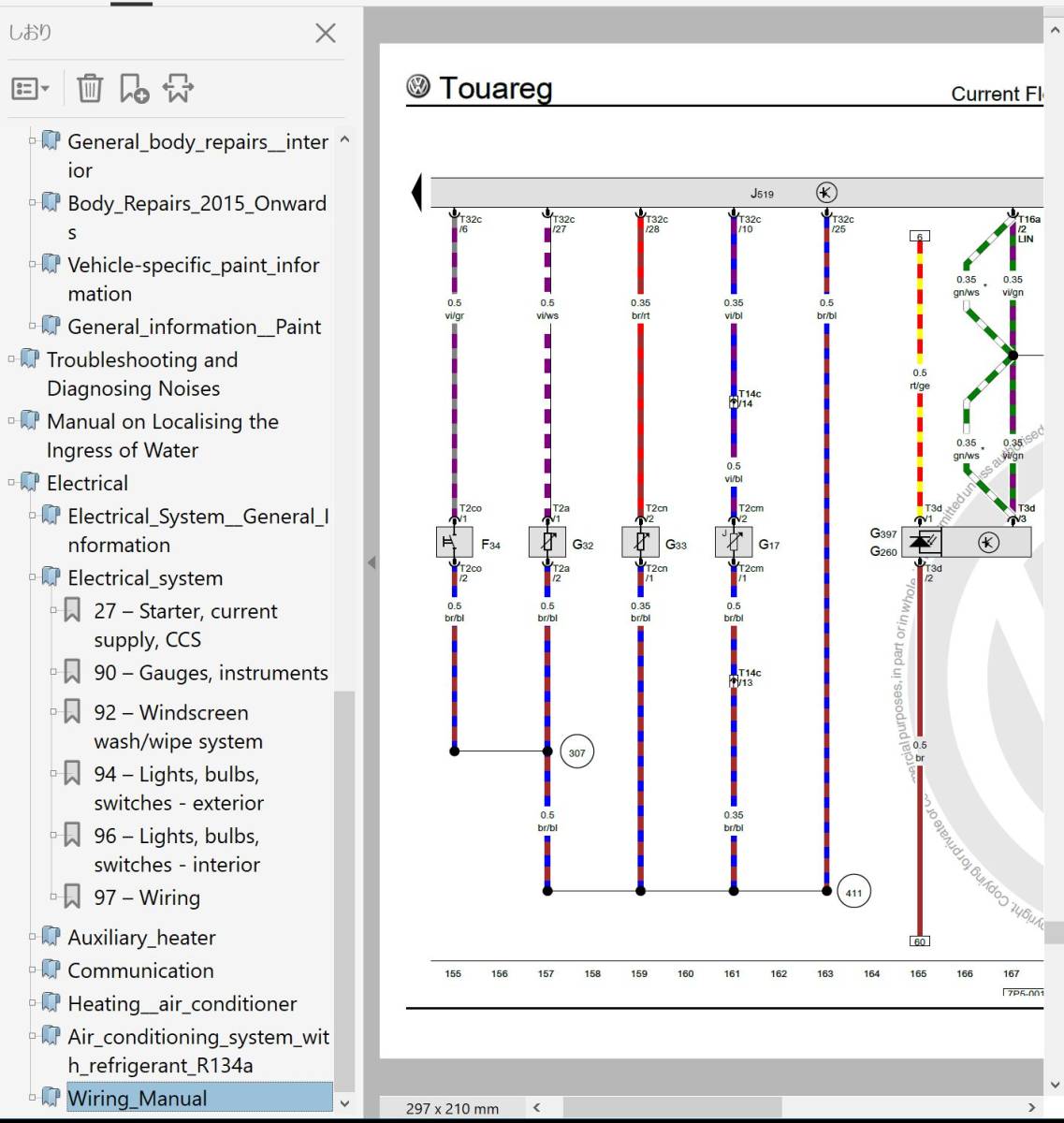The image size is (1064, 1123).
Task: Delete the selected bookmark with trash icon
Action: [x=90, y=89]
